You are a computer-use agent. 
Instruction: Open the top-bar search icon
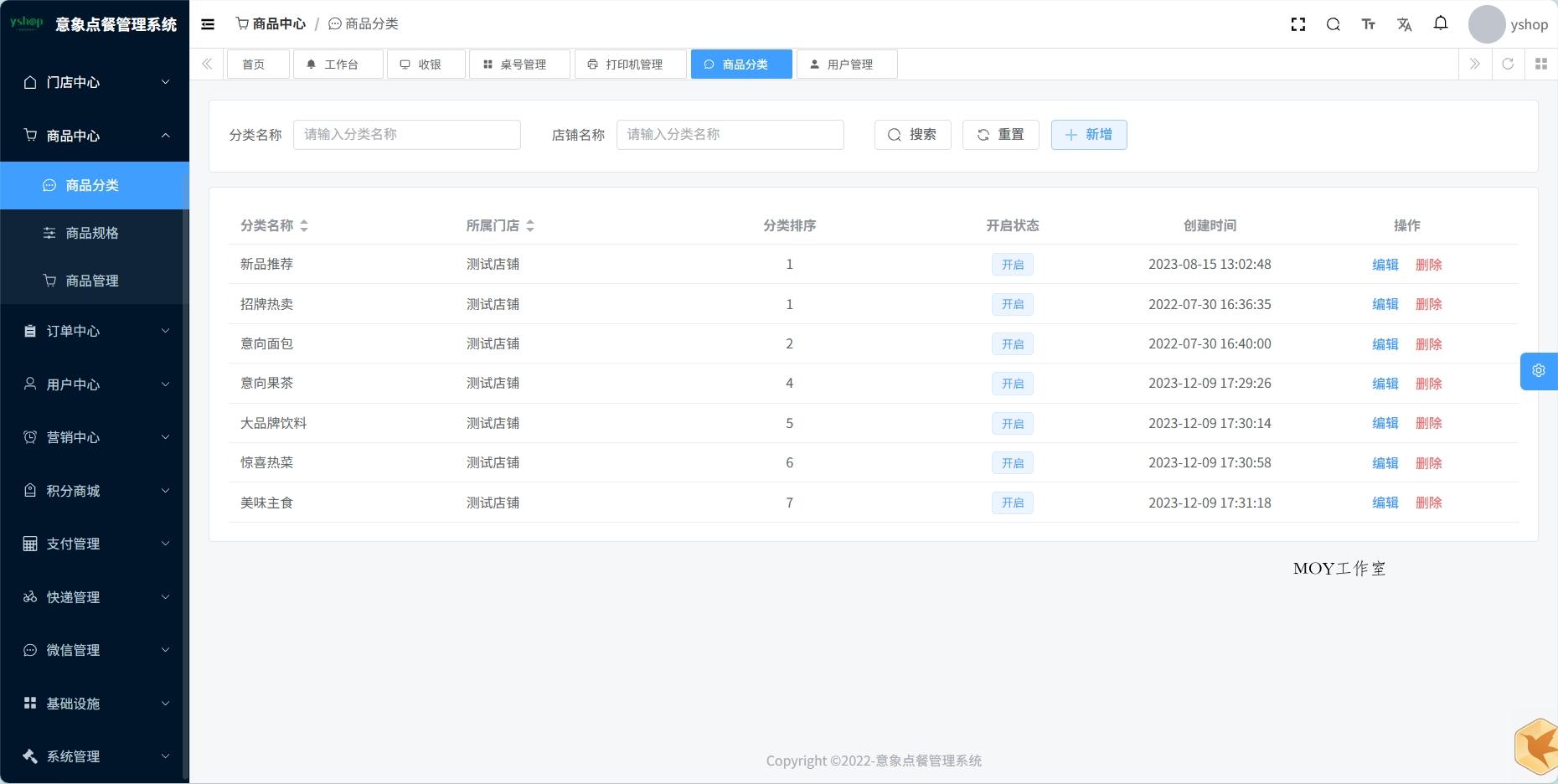pos(1333,24)
